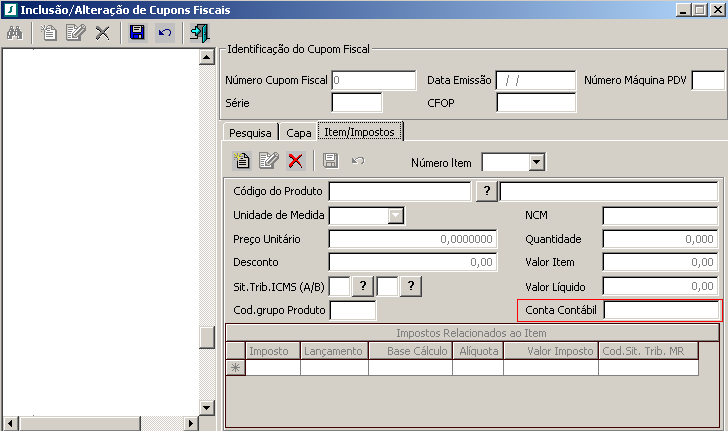This screenshot has width=728, height=431.
Task: Click the Valor Imposto column header
Action: (551, 351)
